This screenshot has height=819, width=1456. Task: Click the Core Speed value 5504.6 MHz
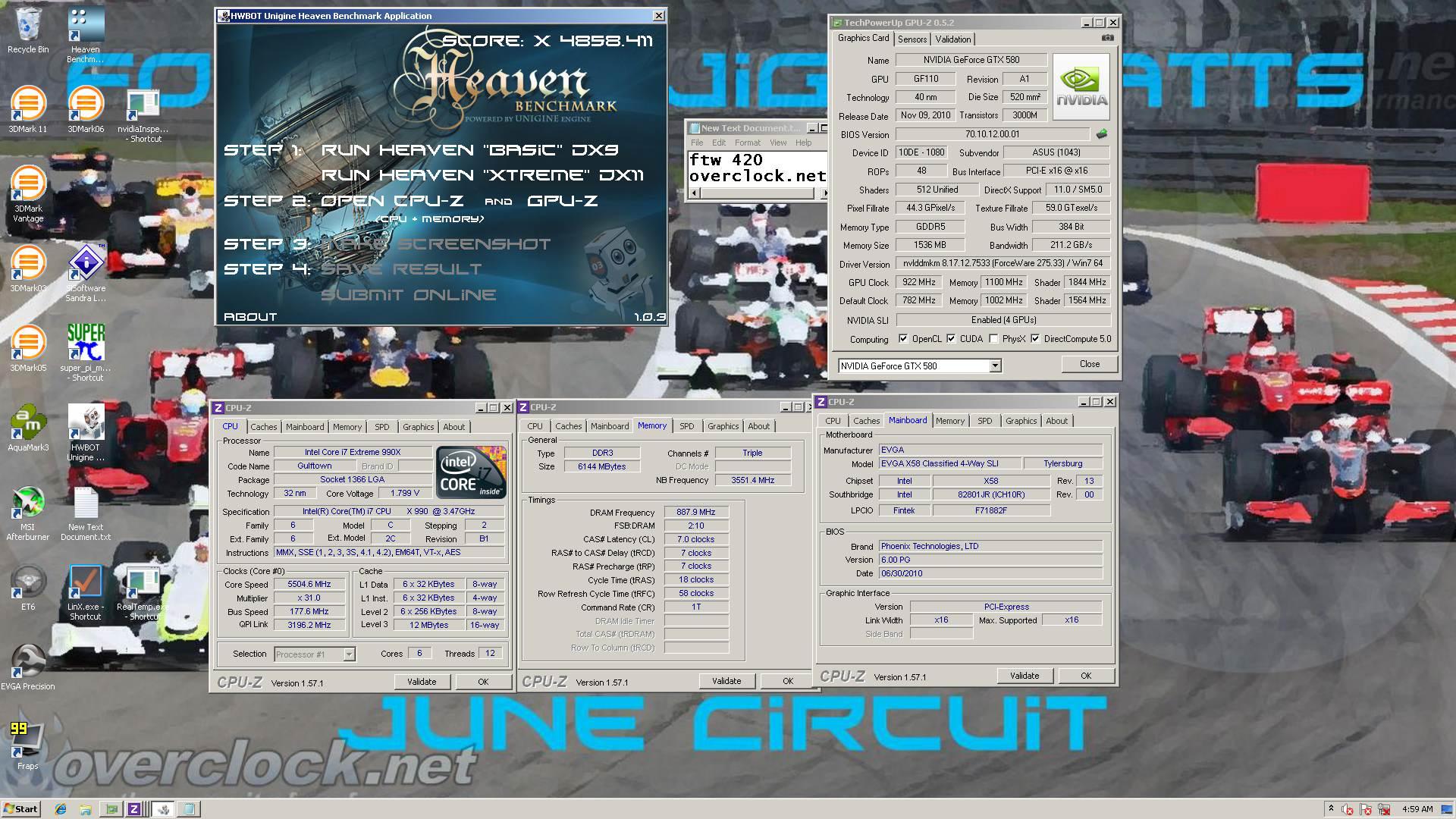tap(309, 585)
